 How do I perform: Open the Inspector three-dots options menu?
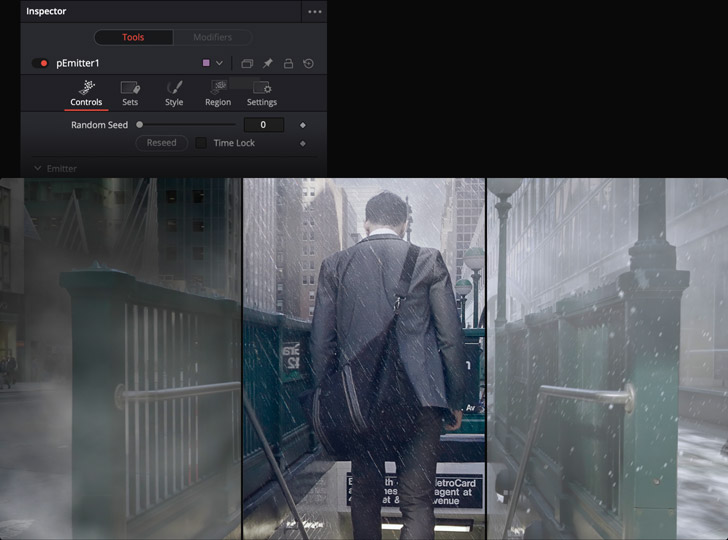point(315,11)
